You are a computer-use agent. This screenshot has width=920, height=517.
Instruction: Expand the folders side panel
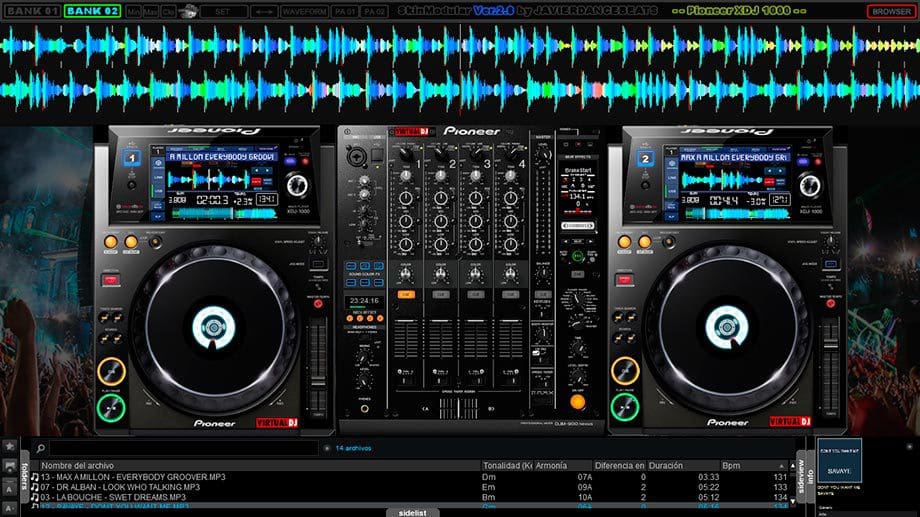point(25,475)
